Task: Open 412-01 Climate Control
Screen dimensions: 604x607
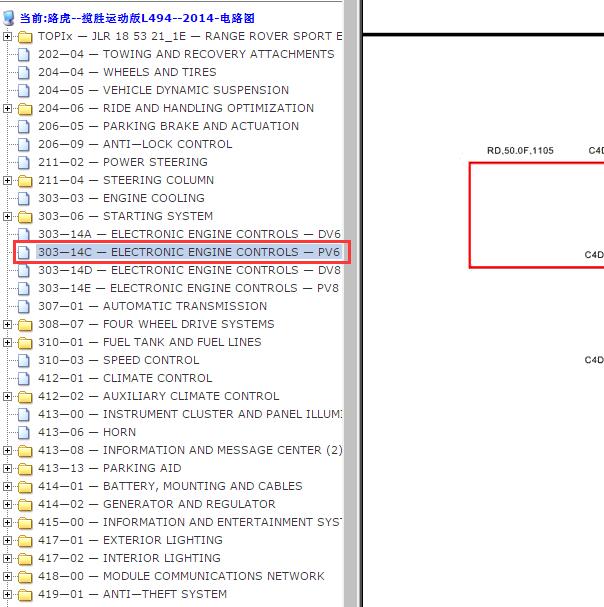Action: [x=125, y=378]
